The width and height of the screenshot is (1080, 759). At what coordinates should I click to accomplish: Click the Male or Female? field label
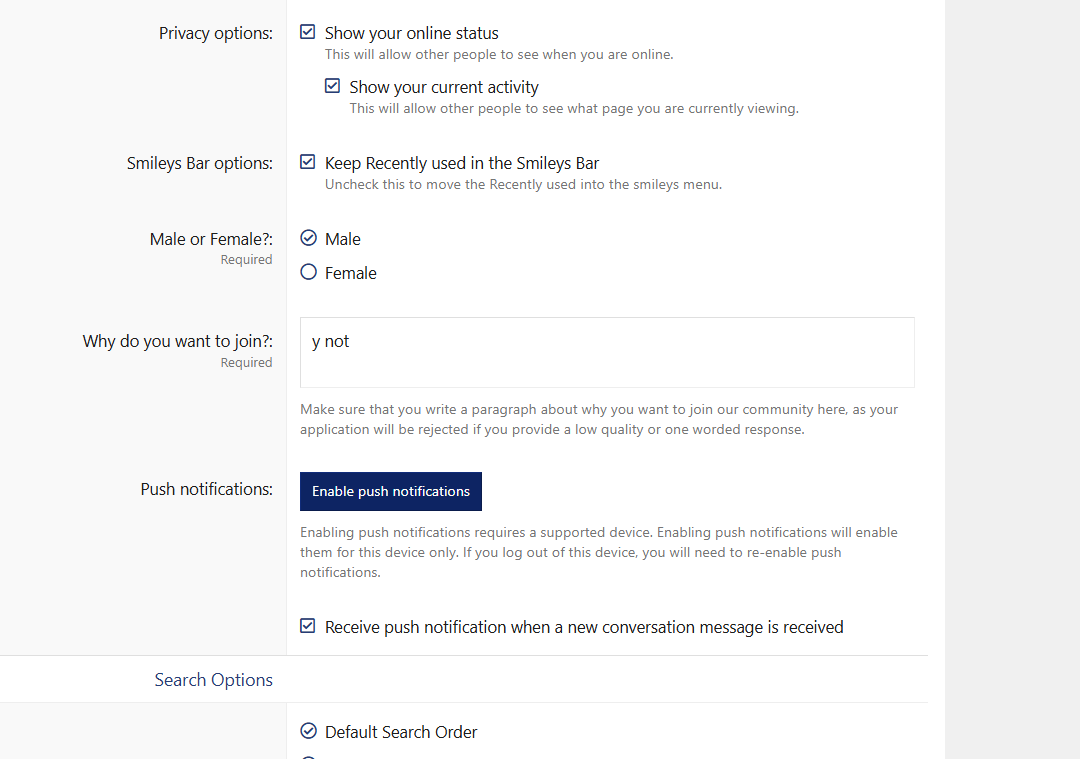coord(211,239)
